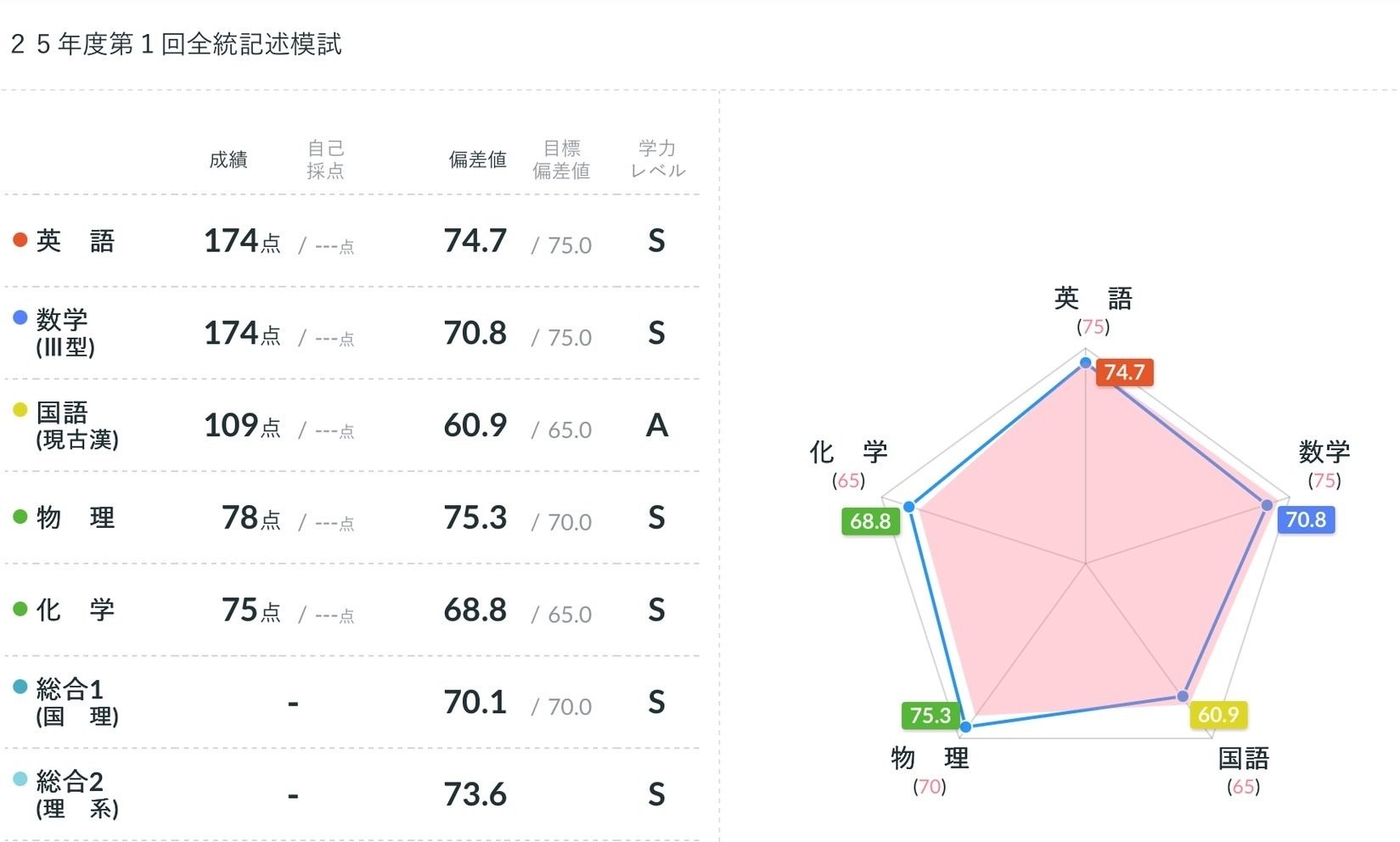This screenshot has width=1400, height=842.
Task: Click the 国語 axis label on radar chart
Action: [1243, 758]
